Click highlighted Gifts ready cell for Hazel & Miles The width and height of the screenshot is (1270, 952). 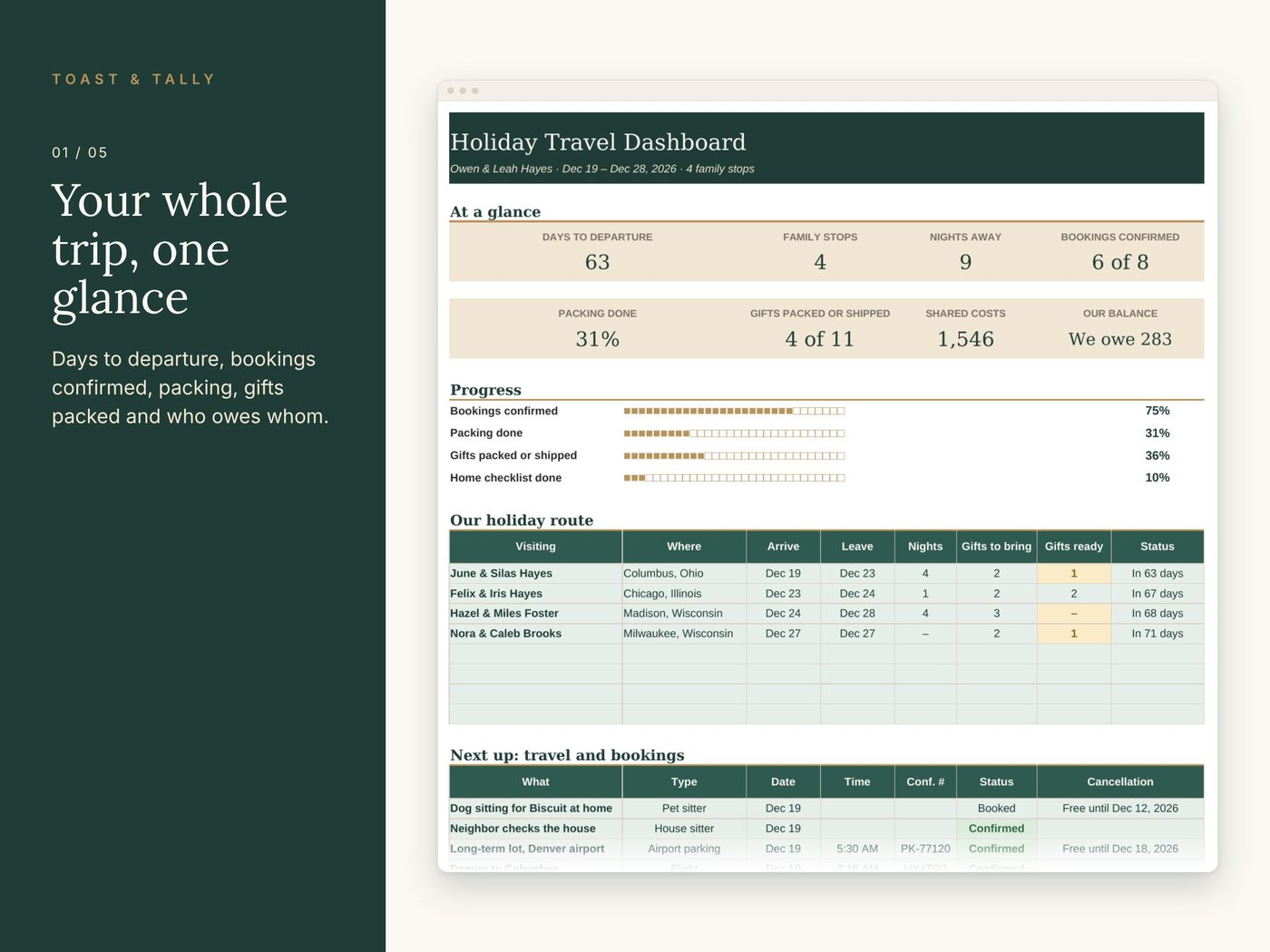pyautogui.click(x=1074, y=614)
